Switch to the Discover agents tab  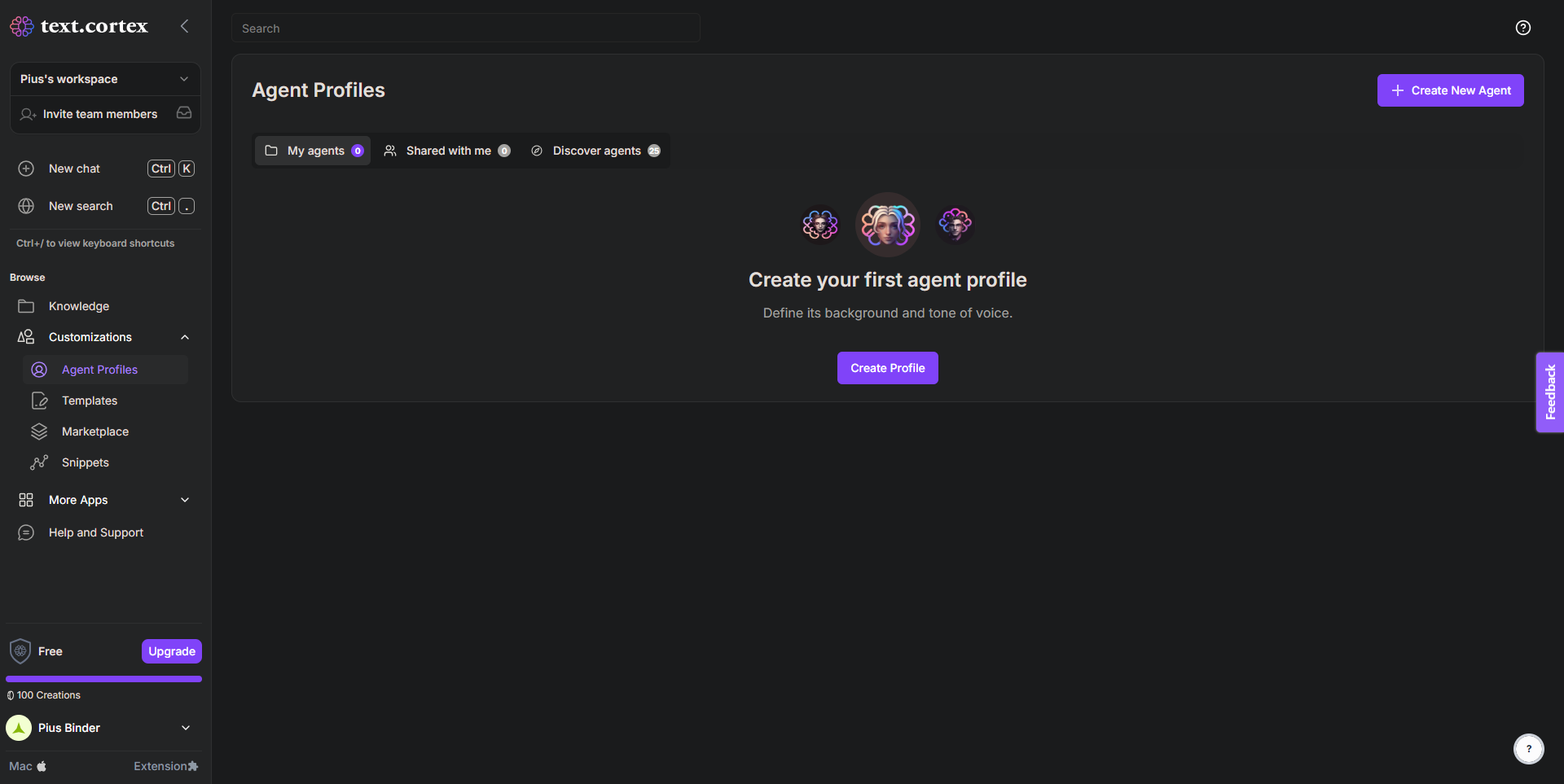pos(595,151)
